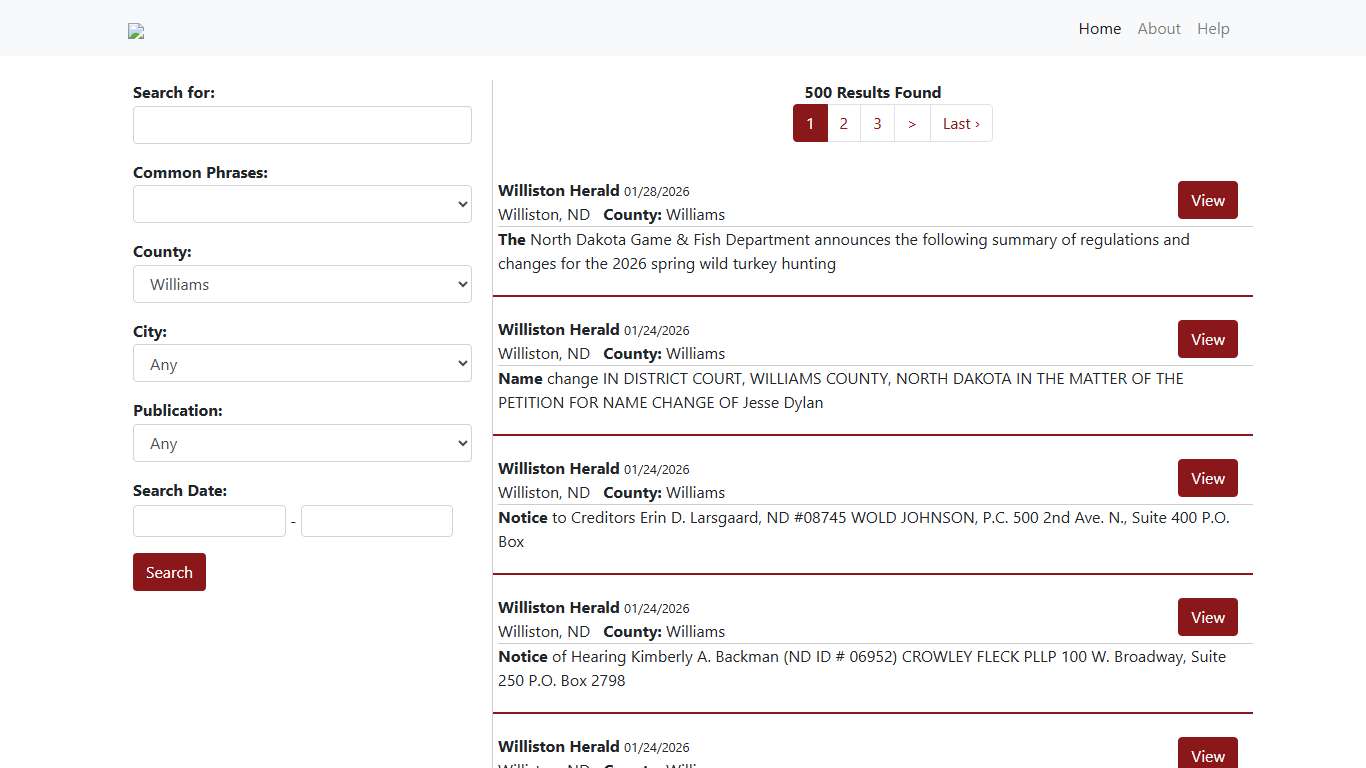Open the County dropdown showing Williams
The width and height of the screenshot is (1366, 768).
(x=302, y=284)
